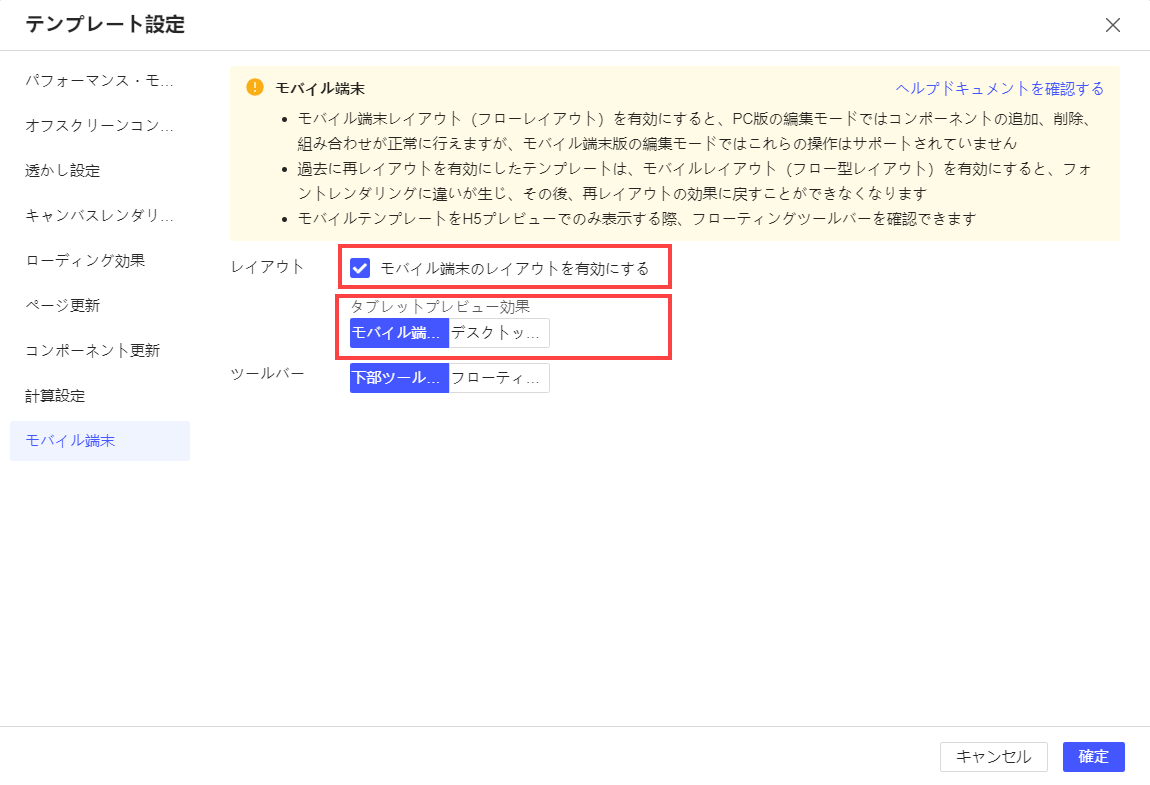The height and width of the screenshot is (785, 1150).
Task: Click the 確定 confirm button
Action: click(1093, 757)
